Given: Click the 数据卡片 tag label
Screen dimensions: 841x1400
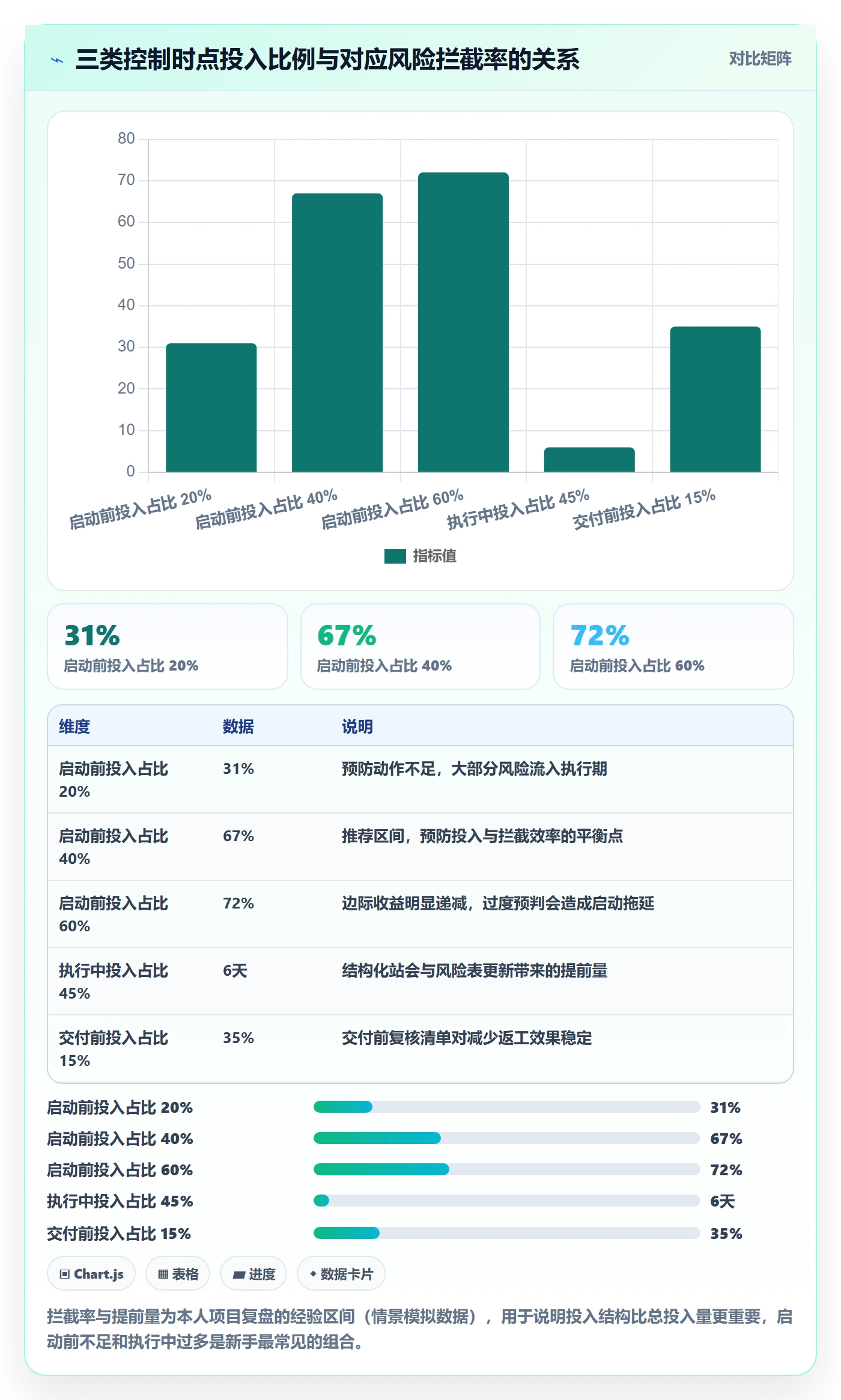Looking at the screenshot, I should point(347,1274).
